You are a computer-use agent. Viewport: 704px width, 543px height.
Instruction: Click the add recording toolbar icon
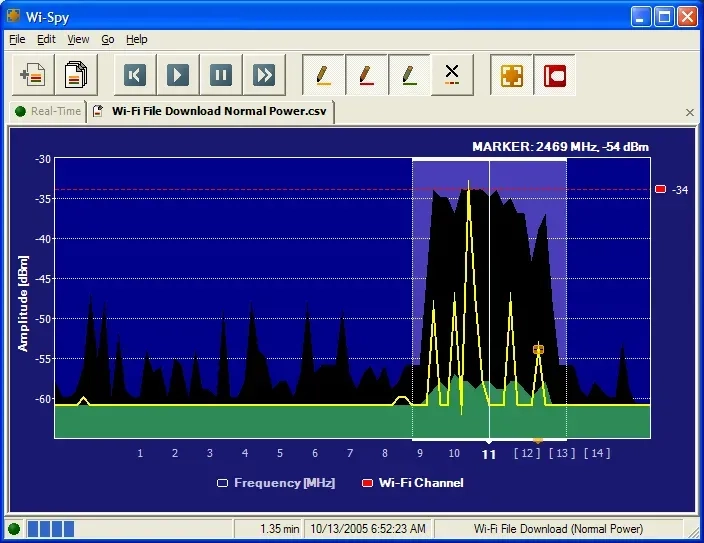coord(33,75)
